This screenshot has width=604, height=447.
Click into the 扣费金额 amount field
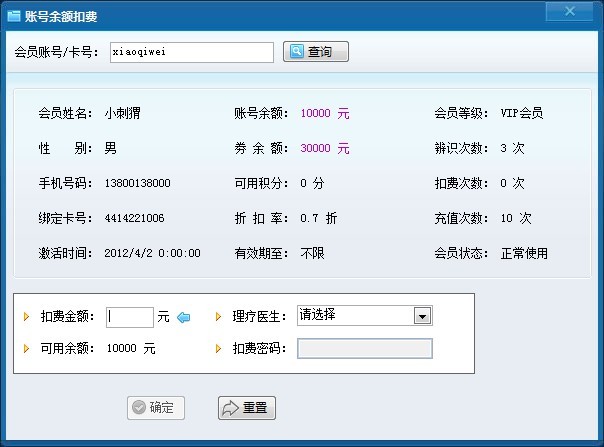[x=129, y=317]
